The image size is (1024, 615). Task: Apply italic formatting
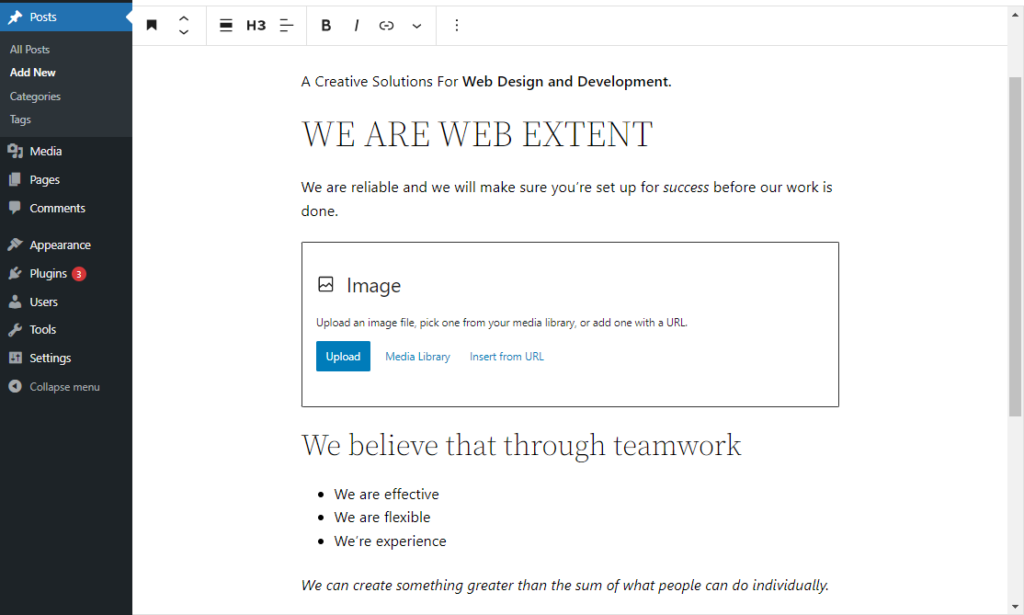coord(357,25)
